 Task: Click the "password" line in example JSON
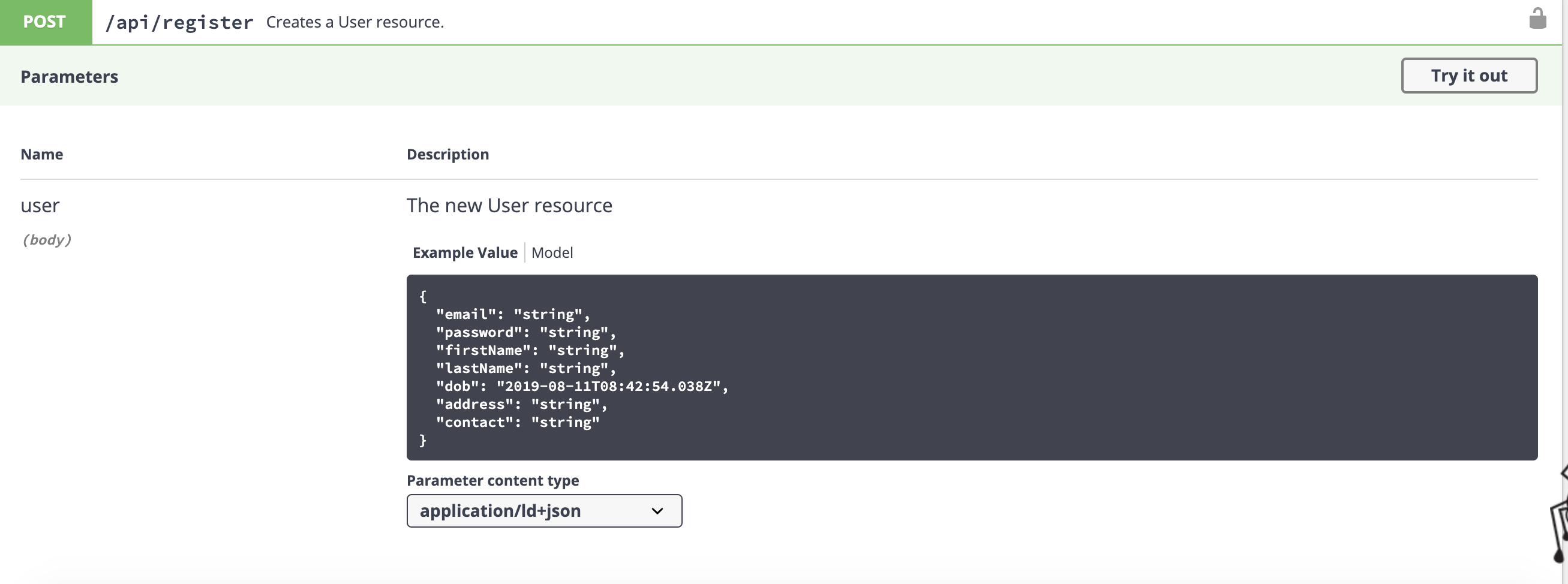[525, 332]
